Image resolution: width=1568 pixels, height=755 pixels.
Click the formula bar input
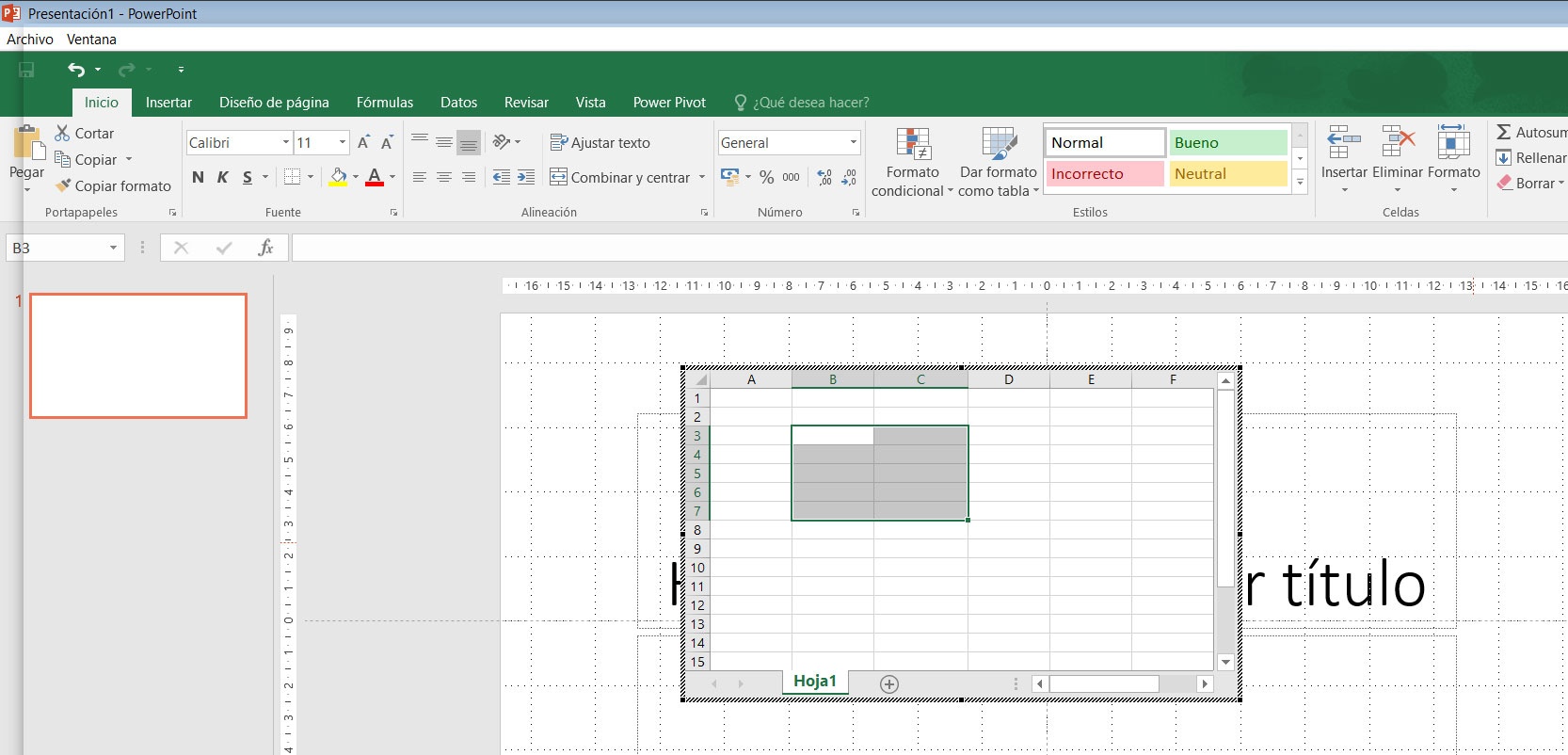pos(929,248)
